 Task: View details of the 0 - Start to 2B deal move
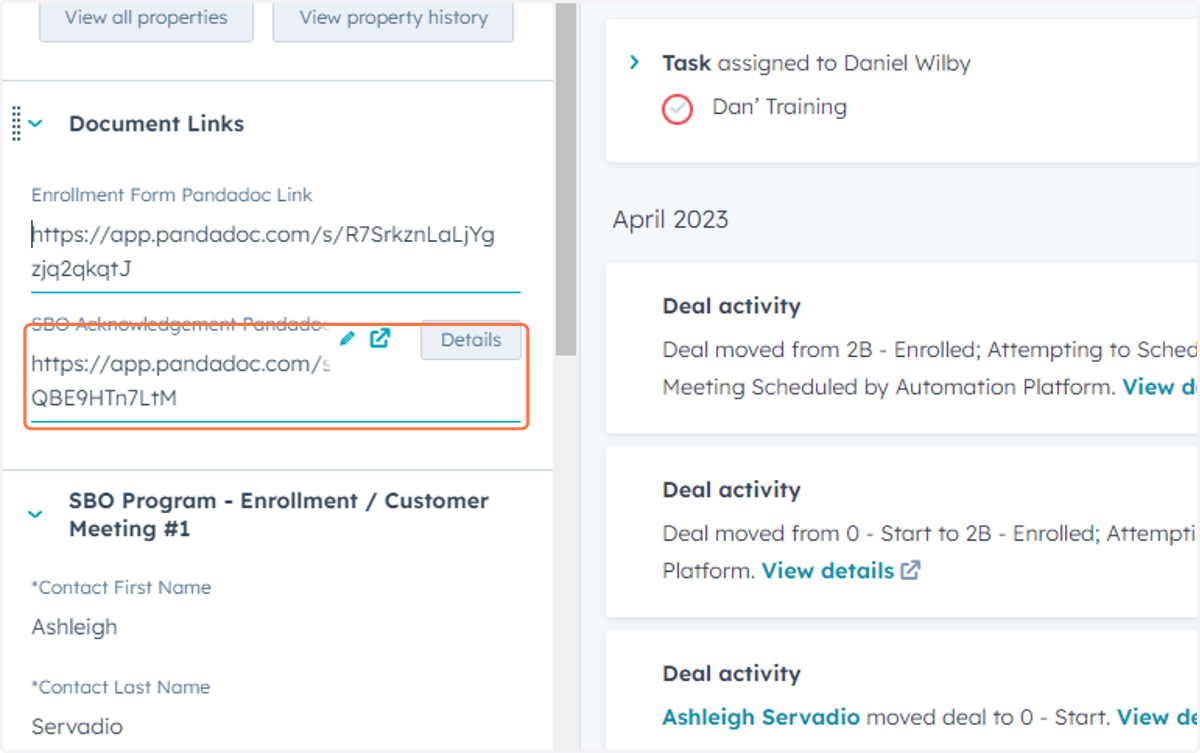[x=828, y=571]
